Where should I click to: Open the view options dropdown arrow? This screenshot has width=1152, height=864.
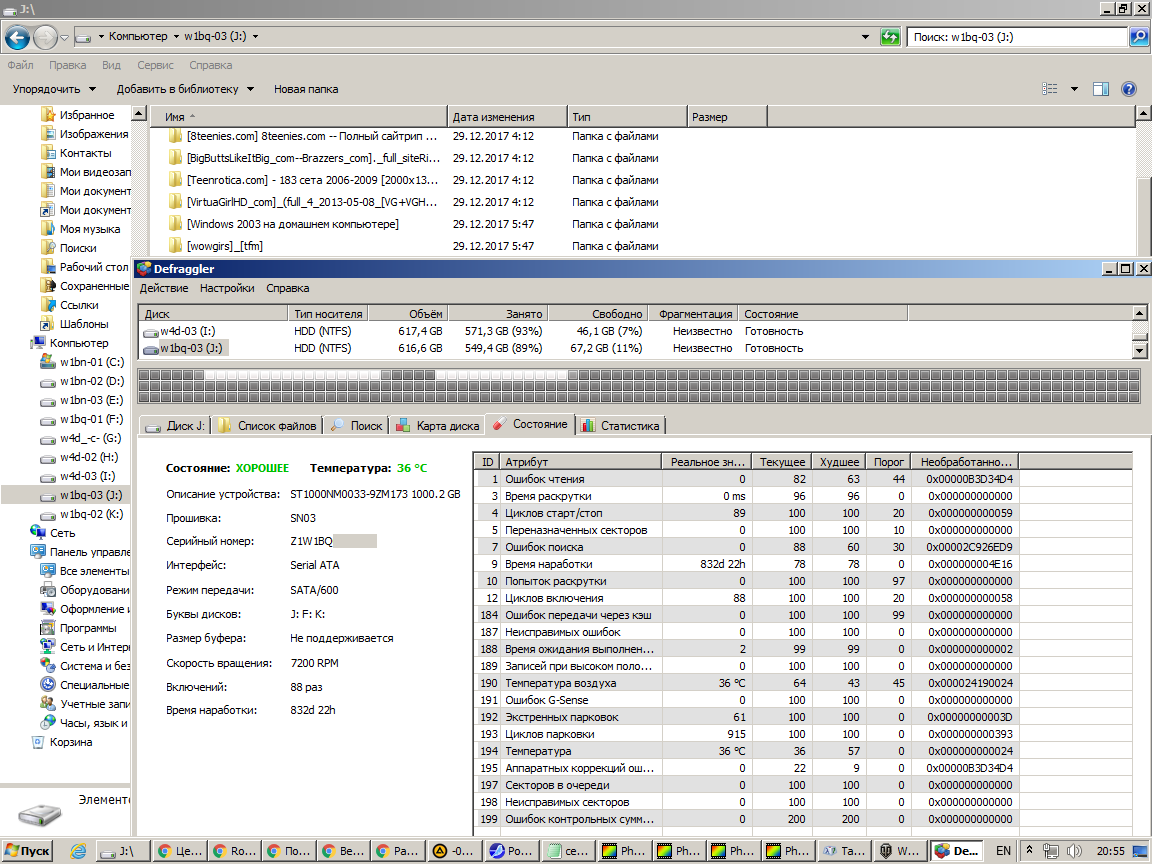point(1074,89)
